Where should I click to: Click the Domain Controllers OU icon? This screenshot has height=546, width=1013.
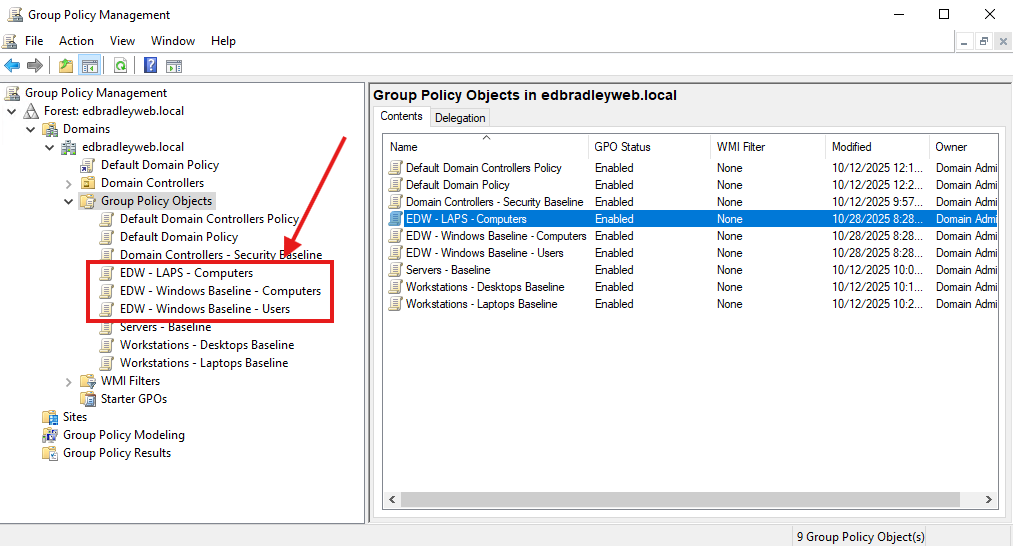coord(88,184)
